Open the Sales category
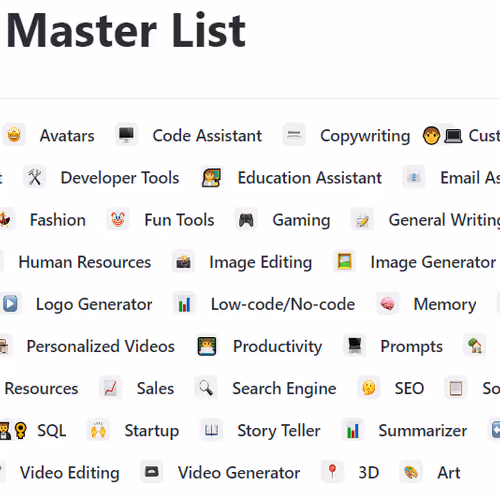 coord(155,389)
